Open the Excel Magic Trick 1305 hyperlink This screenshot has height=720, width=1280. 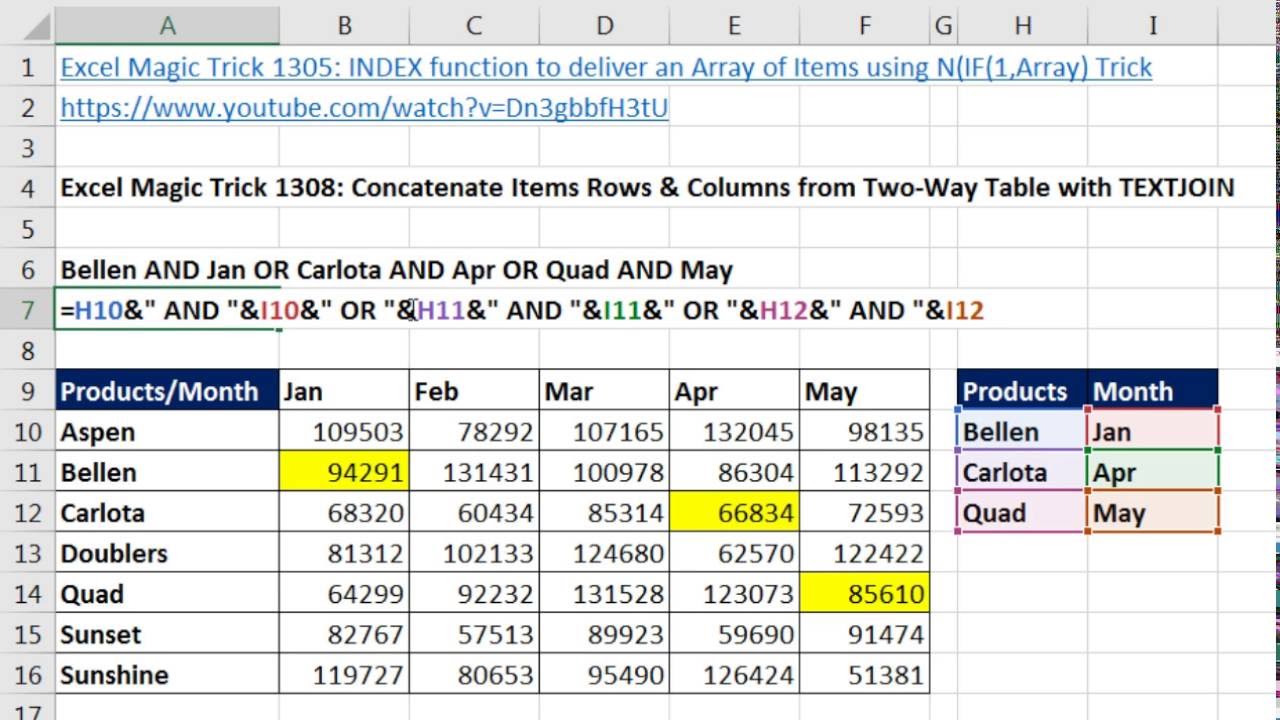point(605,68)
